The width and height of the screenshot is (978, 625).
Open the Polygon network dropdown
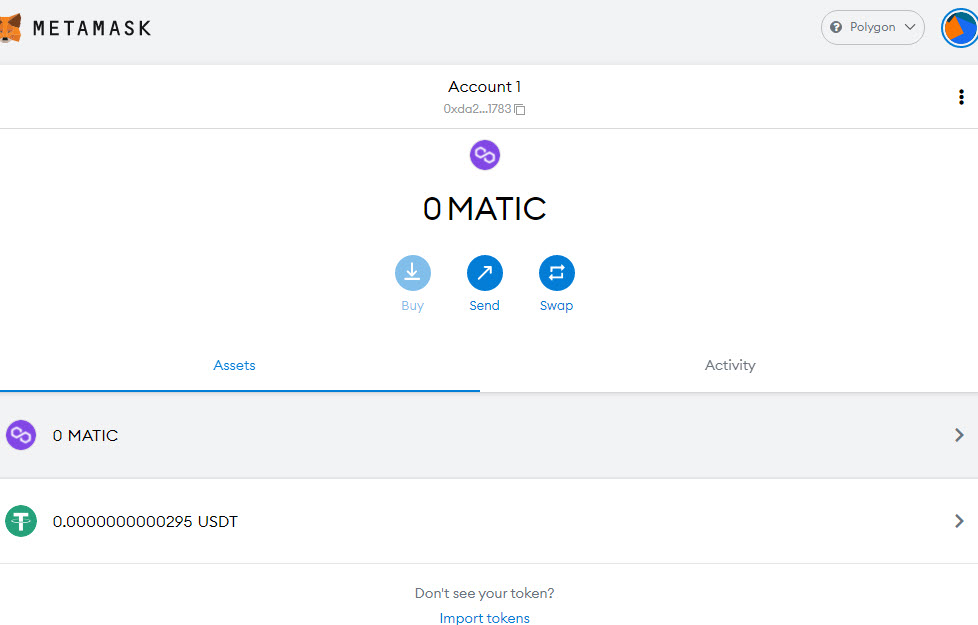873,28
